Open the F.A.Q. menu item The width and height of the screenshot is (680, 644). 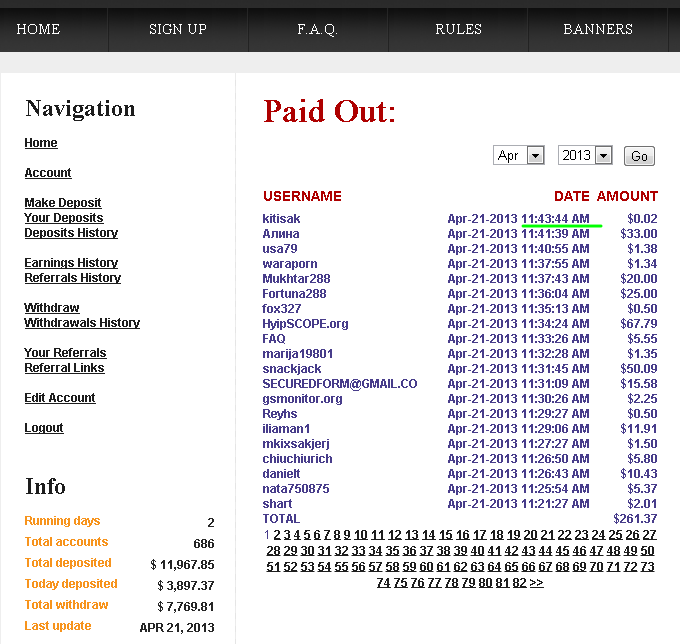coord(318,29)
